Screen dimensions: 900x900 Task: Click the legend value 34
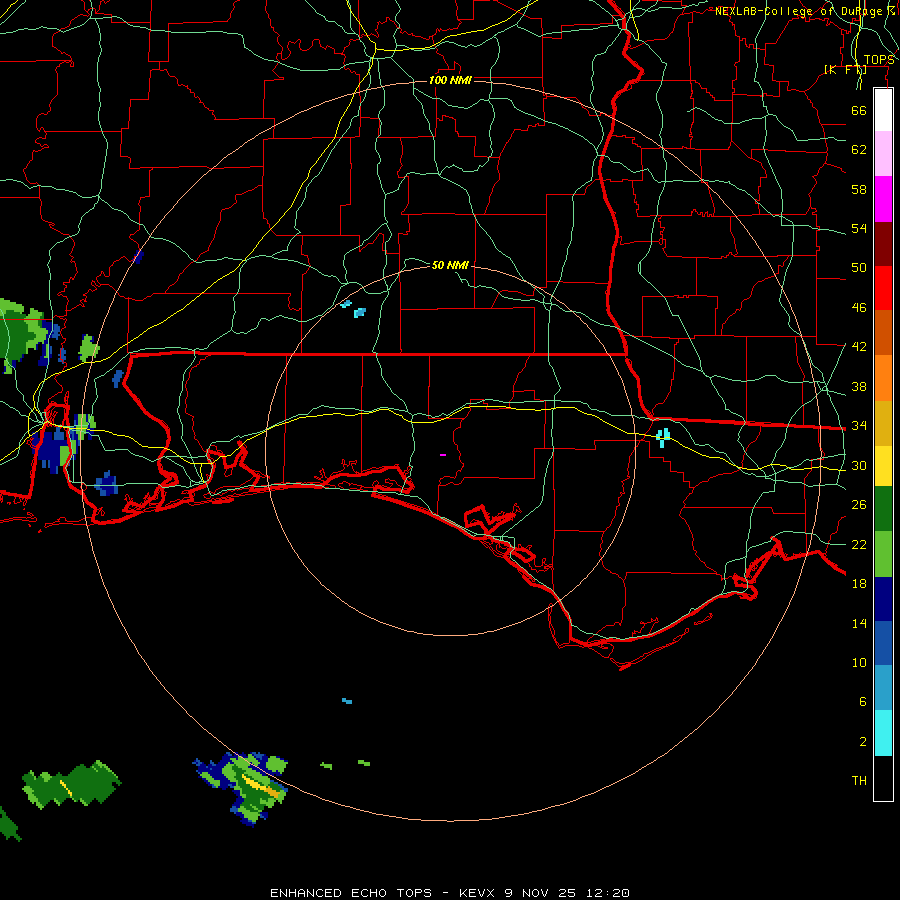pos(859,426)
